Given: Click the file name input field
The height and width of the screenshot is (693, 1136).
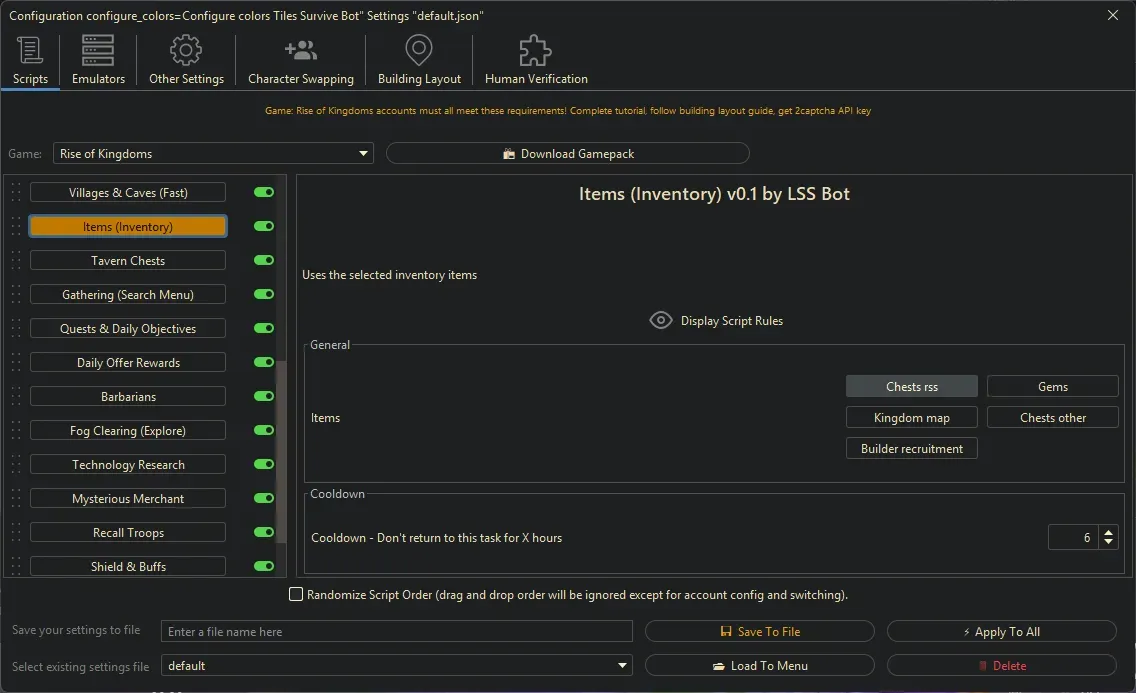Looking at the screenshot, I should (397, 631).
